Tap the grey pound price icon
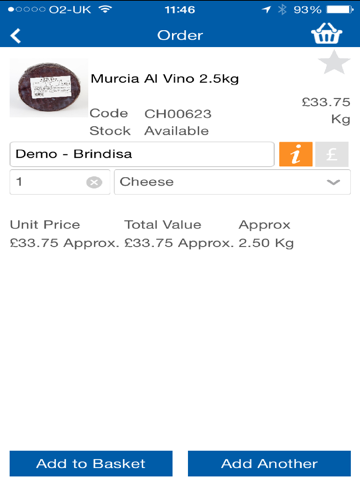Screen dimensions: 360x480 click(x=332, y=154)
